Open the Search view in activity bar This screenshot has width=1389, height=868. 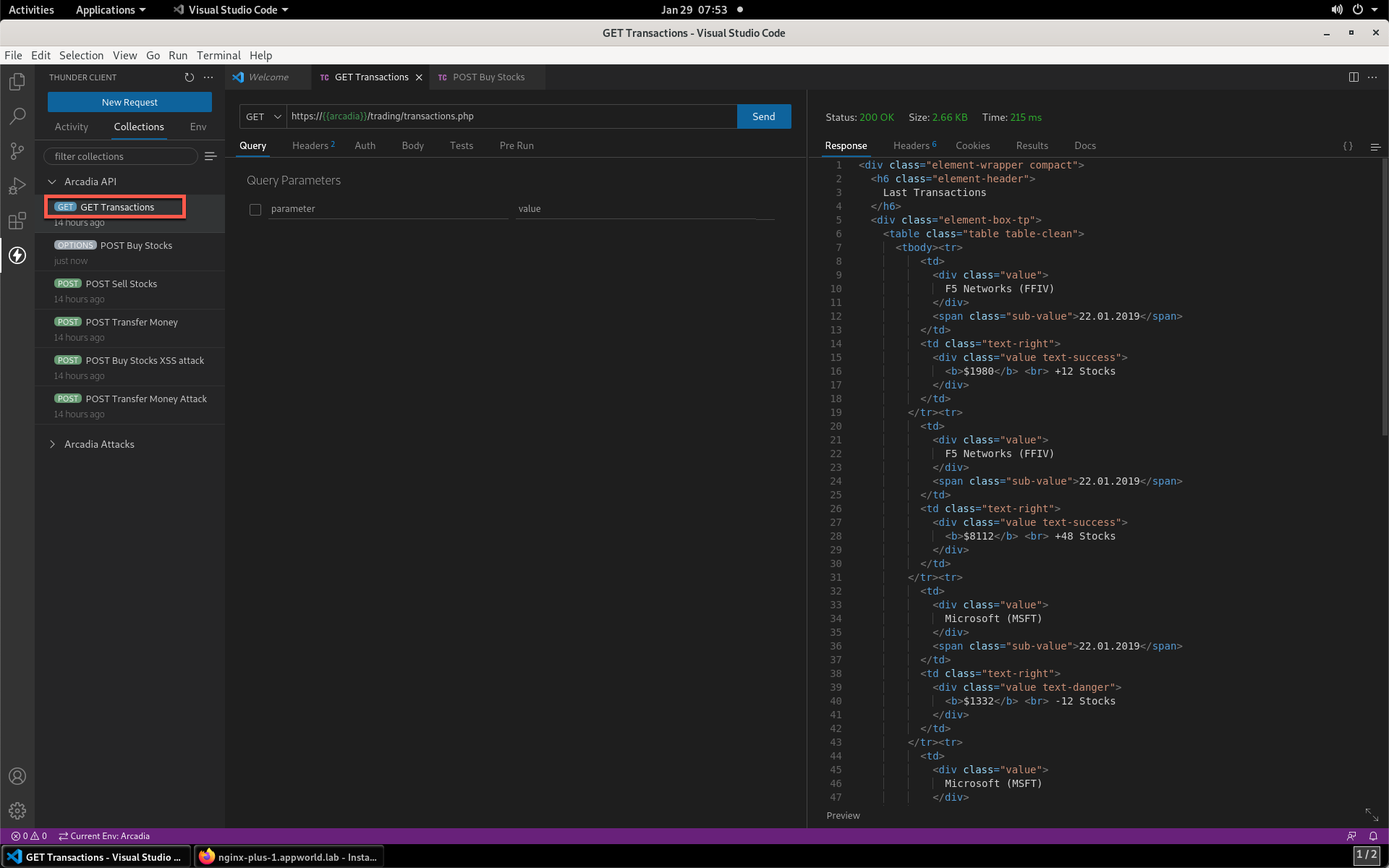coord(17,116)
